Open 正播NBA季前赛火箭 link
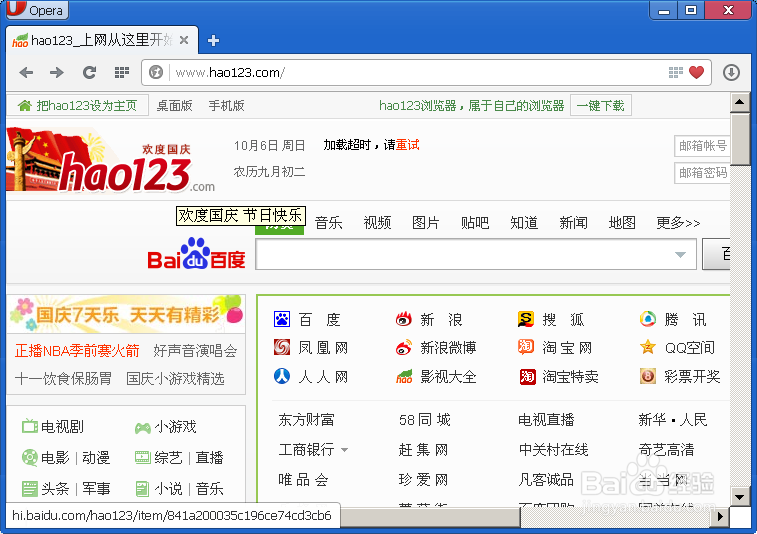Image resolution: width=757 pixels, height=534 pixels. tap(77, 351)
